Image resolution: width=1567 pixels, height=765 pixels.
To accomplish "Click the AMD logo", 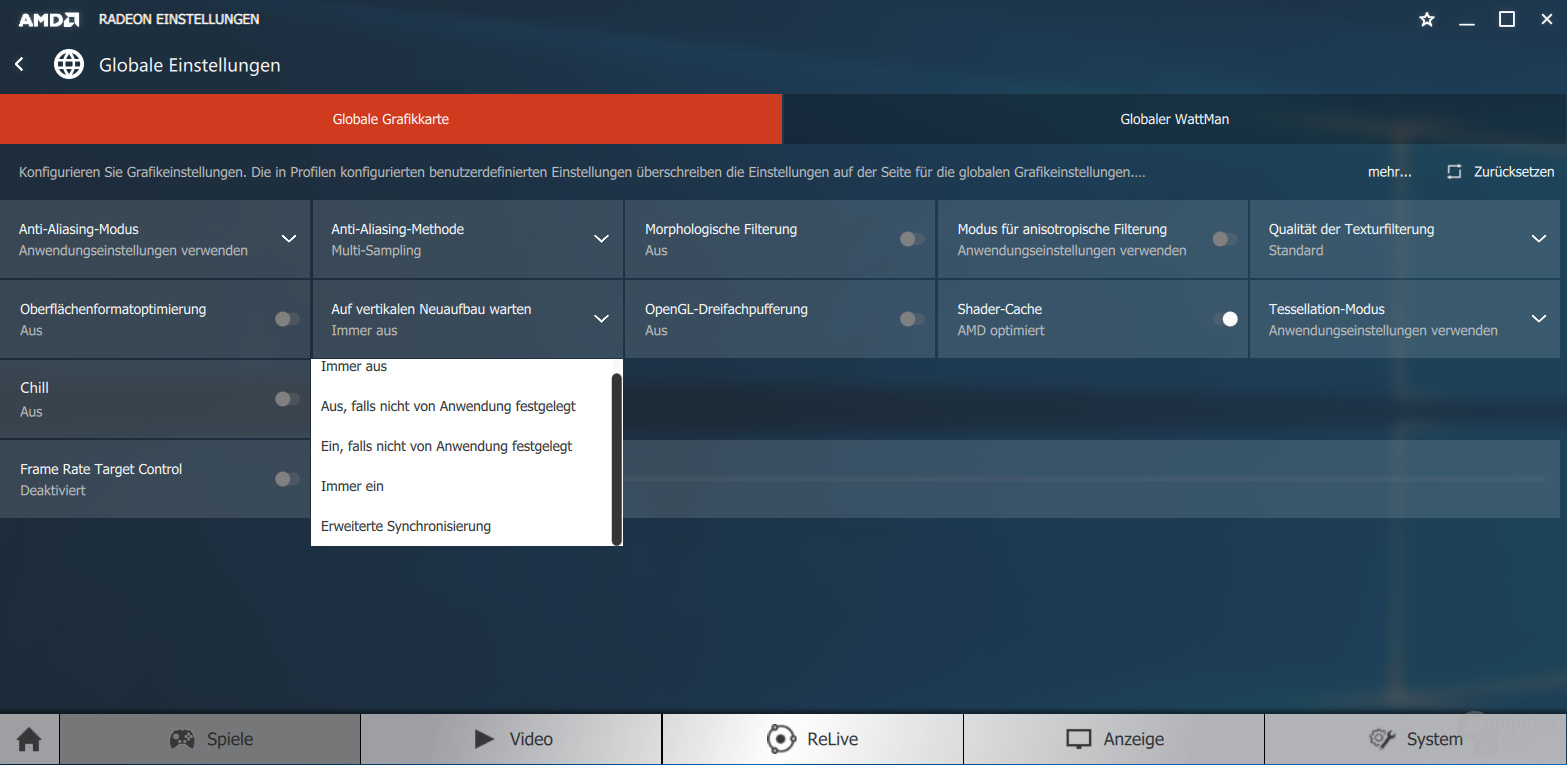I will 49,19.
